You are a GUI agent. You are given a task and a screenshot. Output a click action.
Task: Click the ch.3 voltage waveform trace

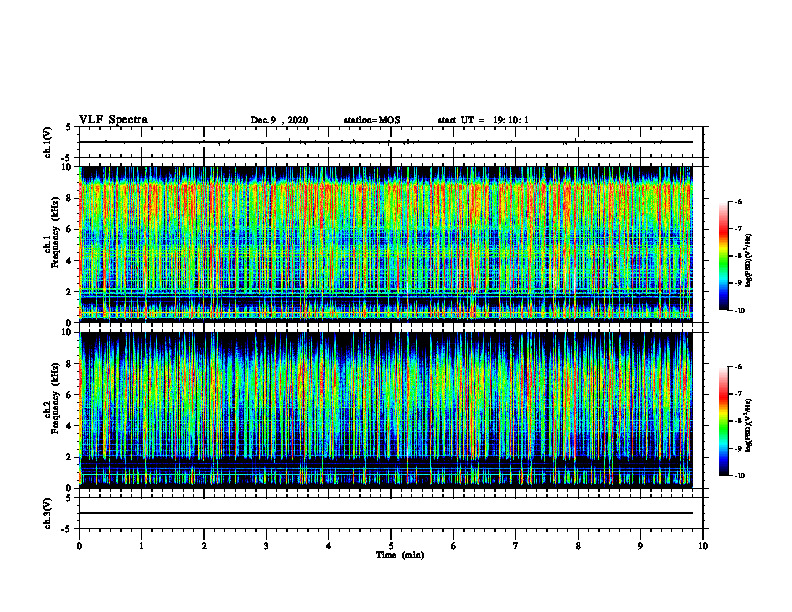tap(386, 513)
